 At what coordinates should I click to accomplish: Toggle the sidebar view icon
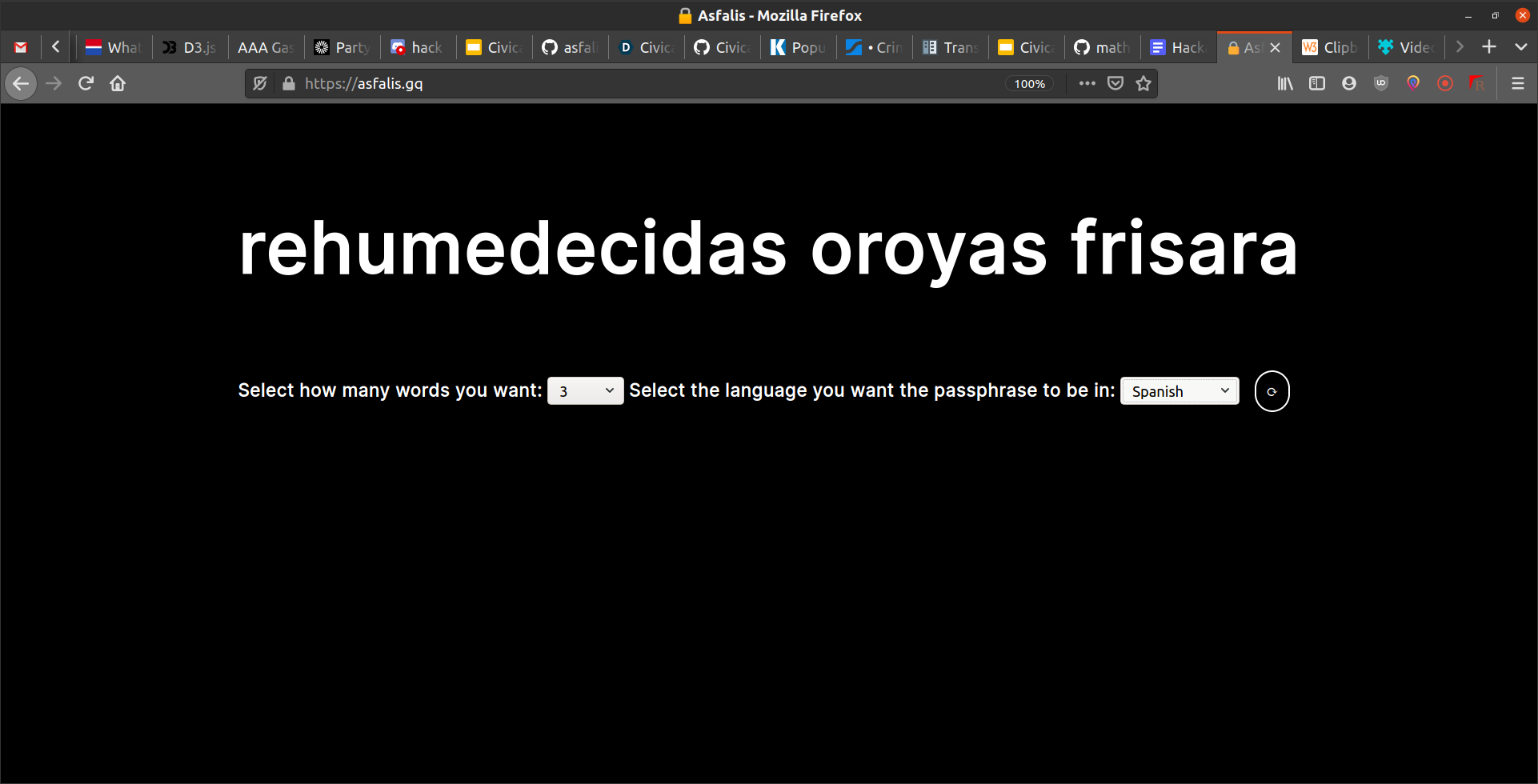(1317, 83)
